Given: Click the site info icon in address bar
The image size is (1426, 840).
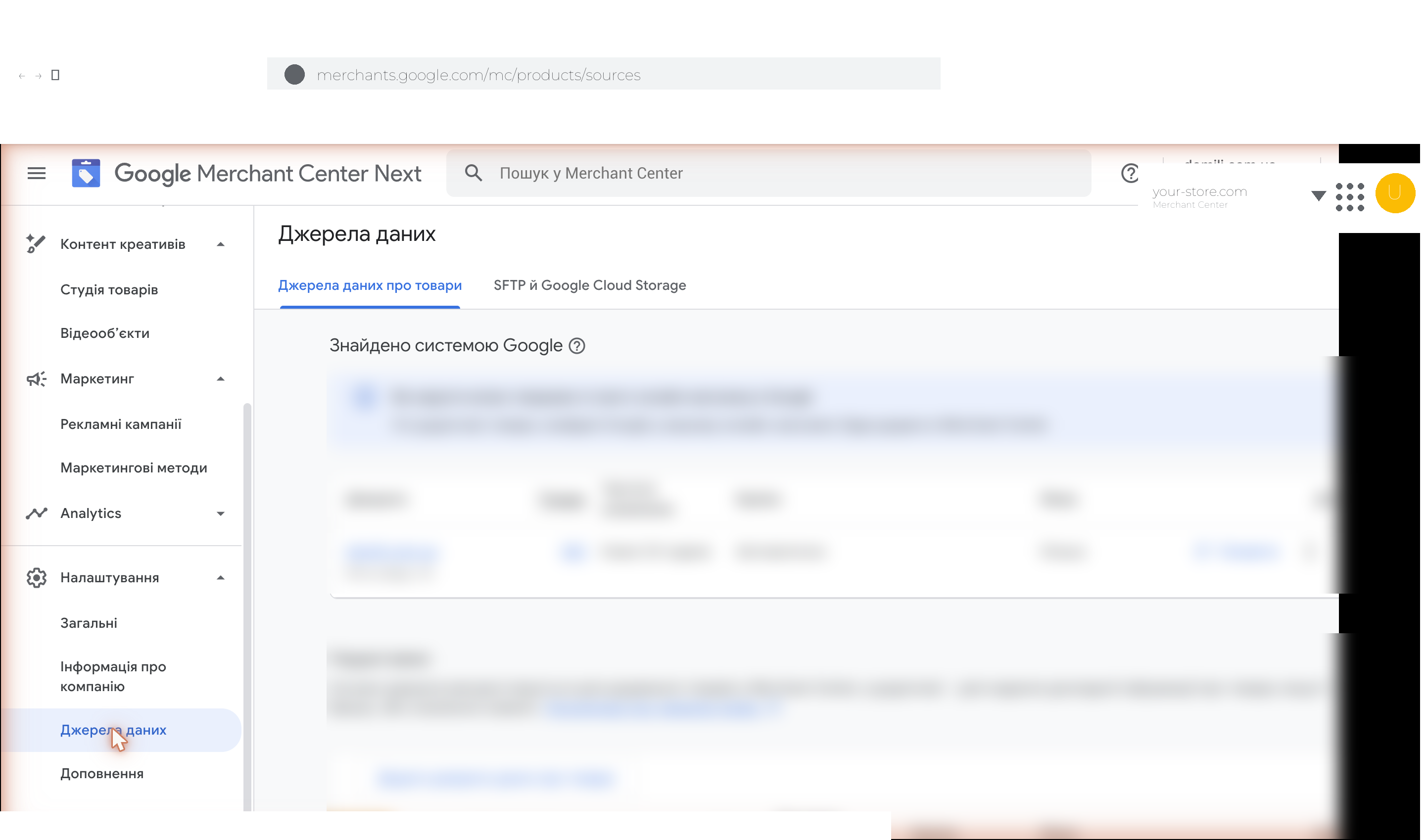Looking at the screenshot, I should tap(294, 74).
